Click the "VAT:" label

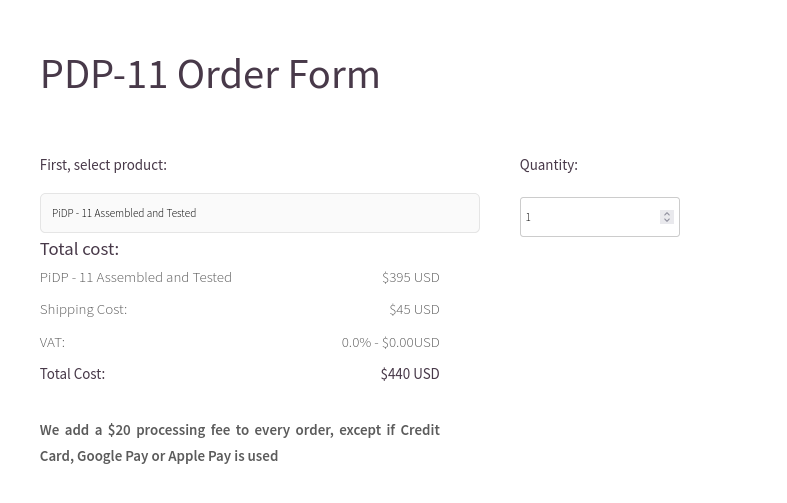point(52,342)
